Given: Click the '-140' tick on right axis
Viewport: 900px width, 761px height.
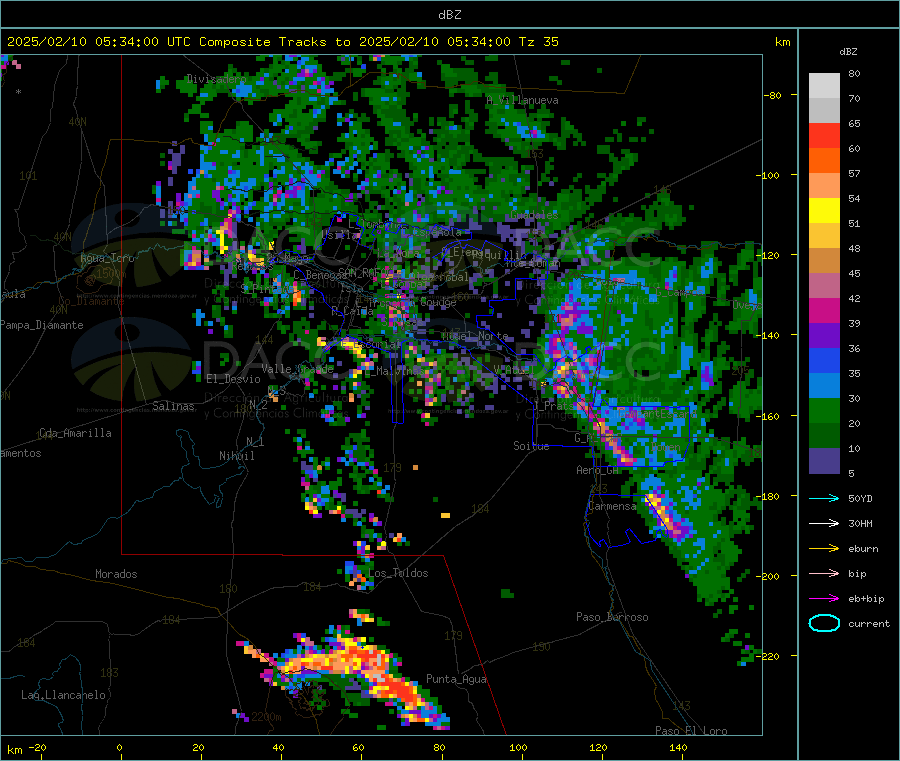Looking at the screenshot, I should pyautogui.click(x=767, y=335).
